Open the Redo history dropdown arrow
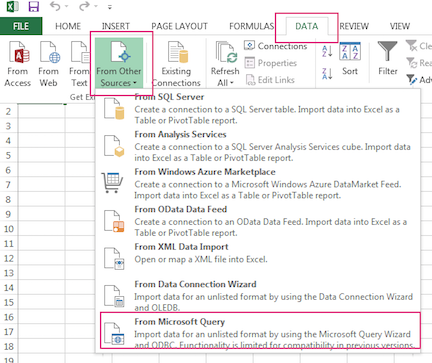Image resolution: width=432 pixels, height=363 pixels. [x=96, y=6]
